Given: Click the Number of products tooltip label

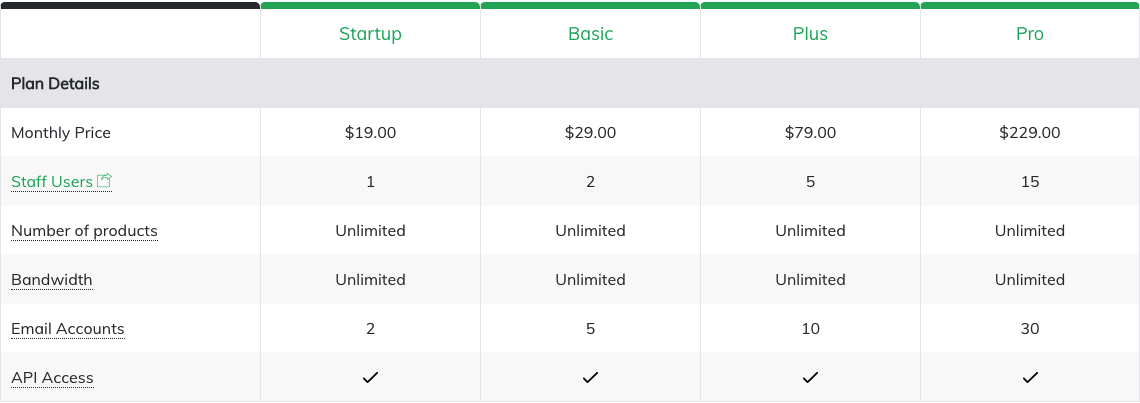Looking at the screenshot, I should click(84, 231).
